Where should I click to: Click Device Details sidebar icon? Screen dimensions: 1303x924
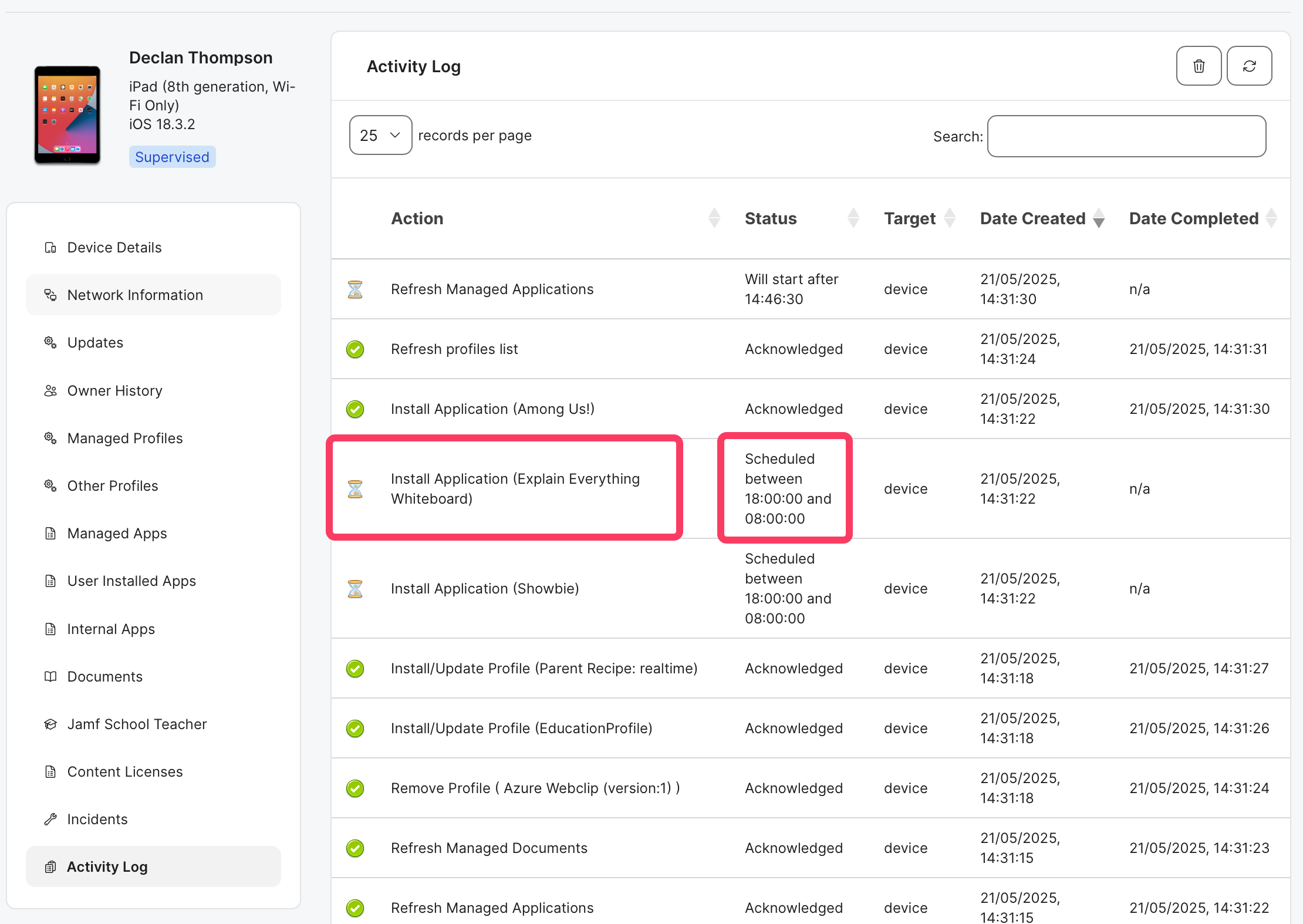(x=50, y=247)
